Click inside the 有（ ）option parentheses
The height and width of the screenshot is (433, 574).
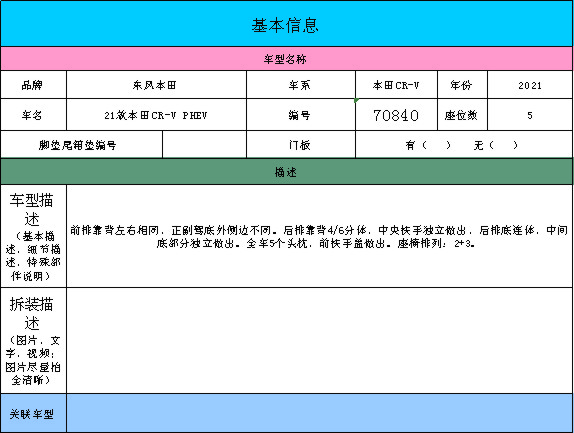tap(436, 145)
